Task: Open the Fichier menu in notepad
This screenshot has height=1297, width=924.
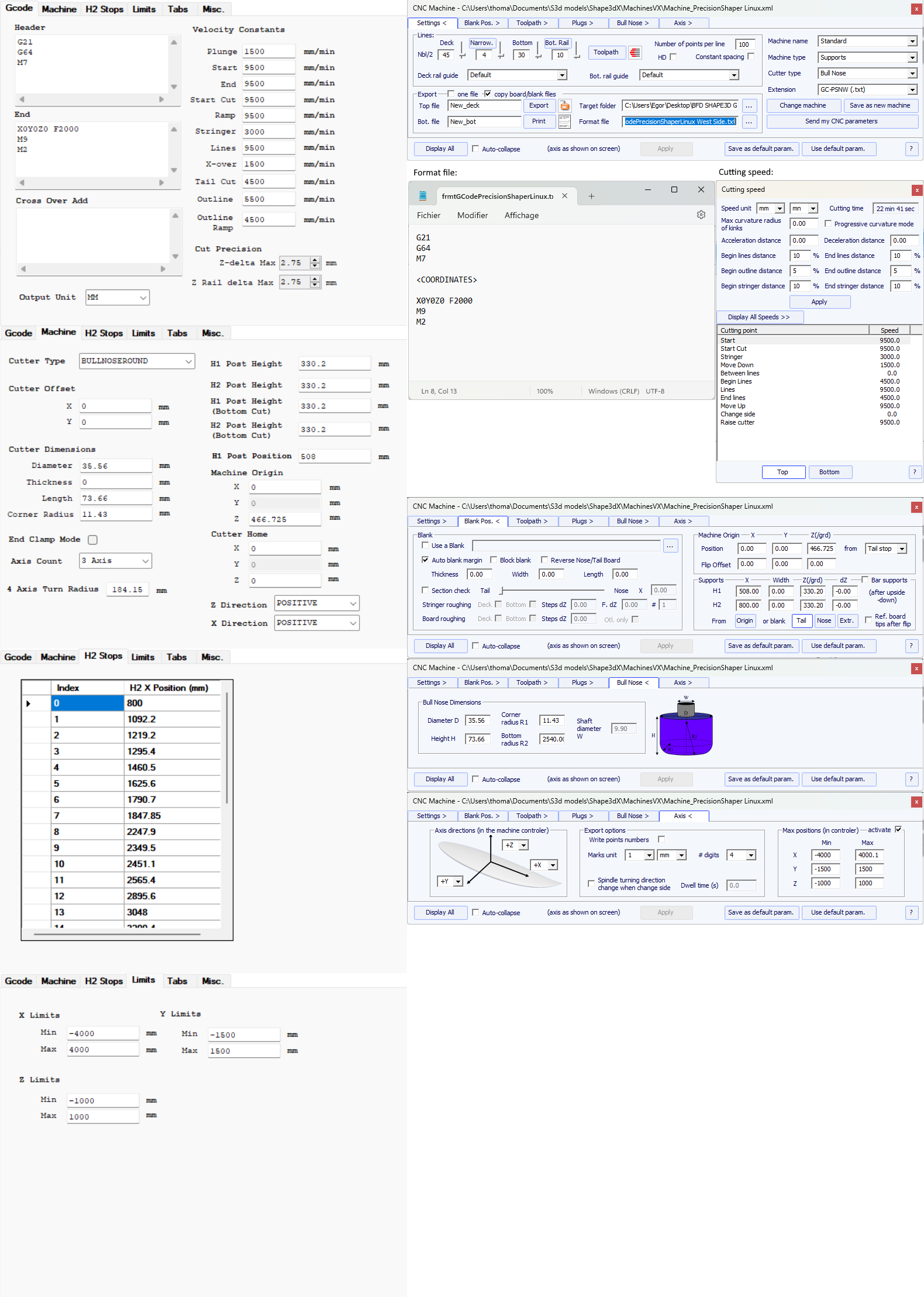Action: 429,215
